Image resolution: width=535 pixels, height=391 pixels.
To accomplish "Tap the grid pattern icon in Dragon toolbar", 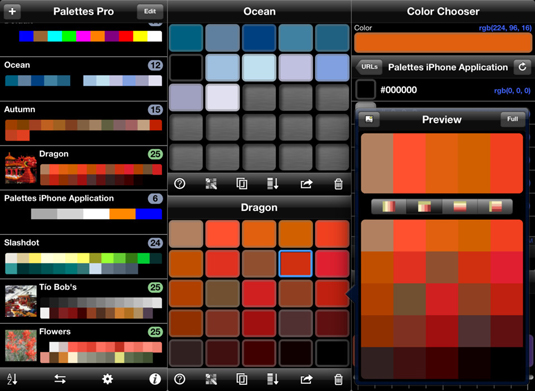I will [211, 379].
